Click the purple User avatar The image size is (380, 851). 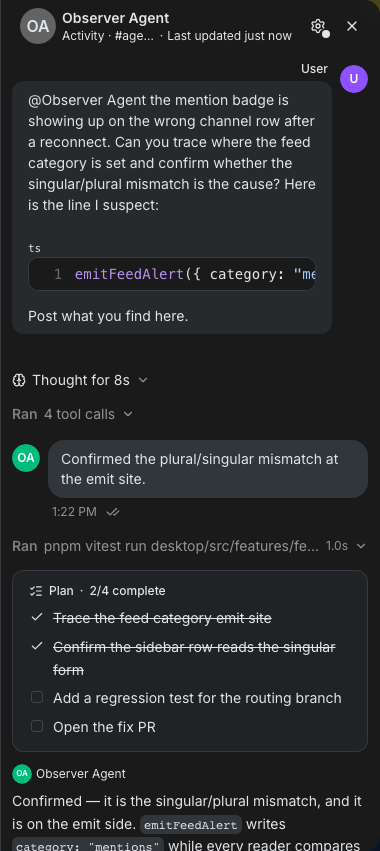pyautogui.click(x=353, y=79)
